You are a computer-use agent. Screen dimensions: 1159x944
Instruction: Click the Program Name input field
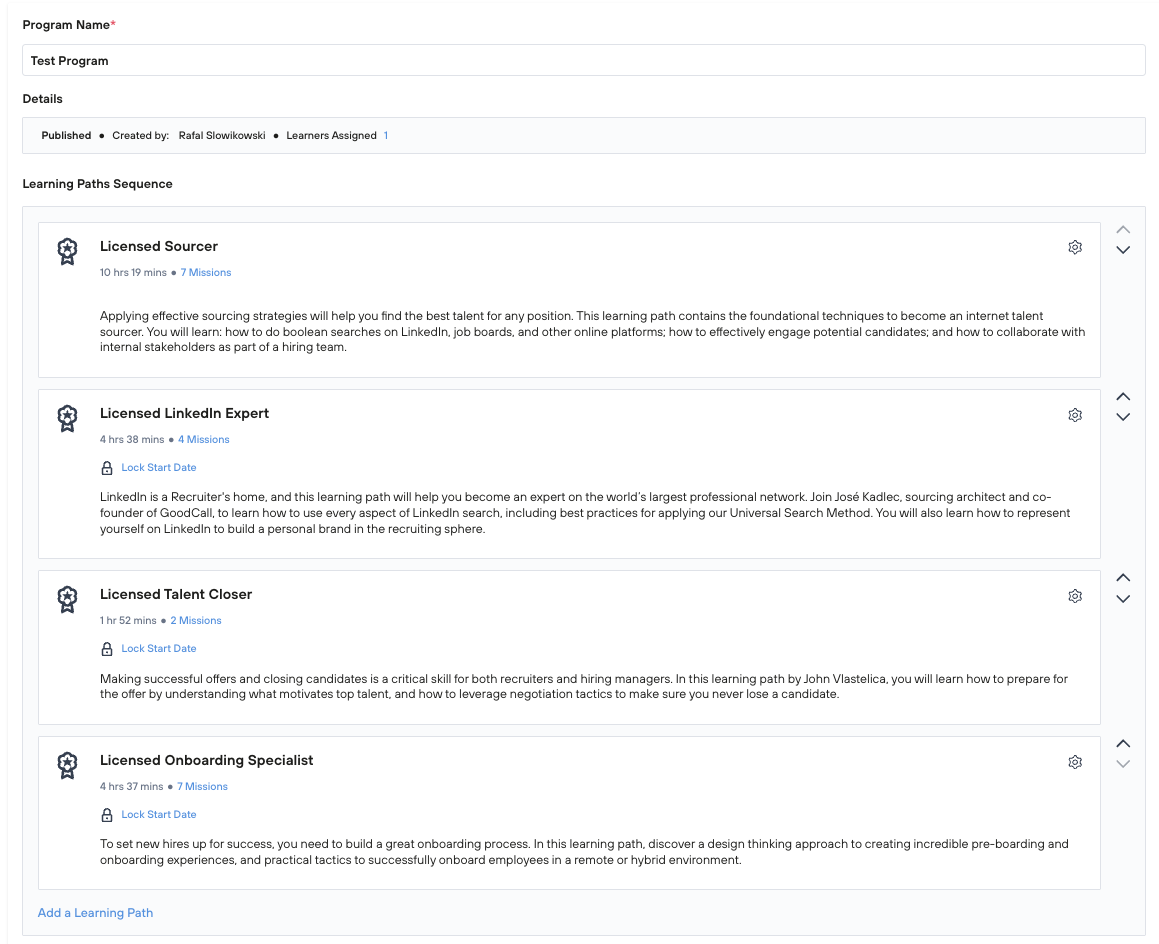click(583, 61)
